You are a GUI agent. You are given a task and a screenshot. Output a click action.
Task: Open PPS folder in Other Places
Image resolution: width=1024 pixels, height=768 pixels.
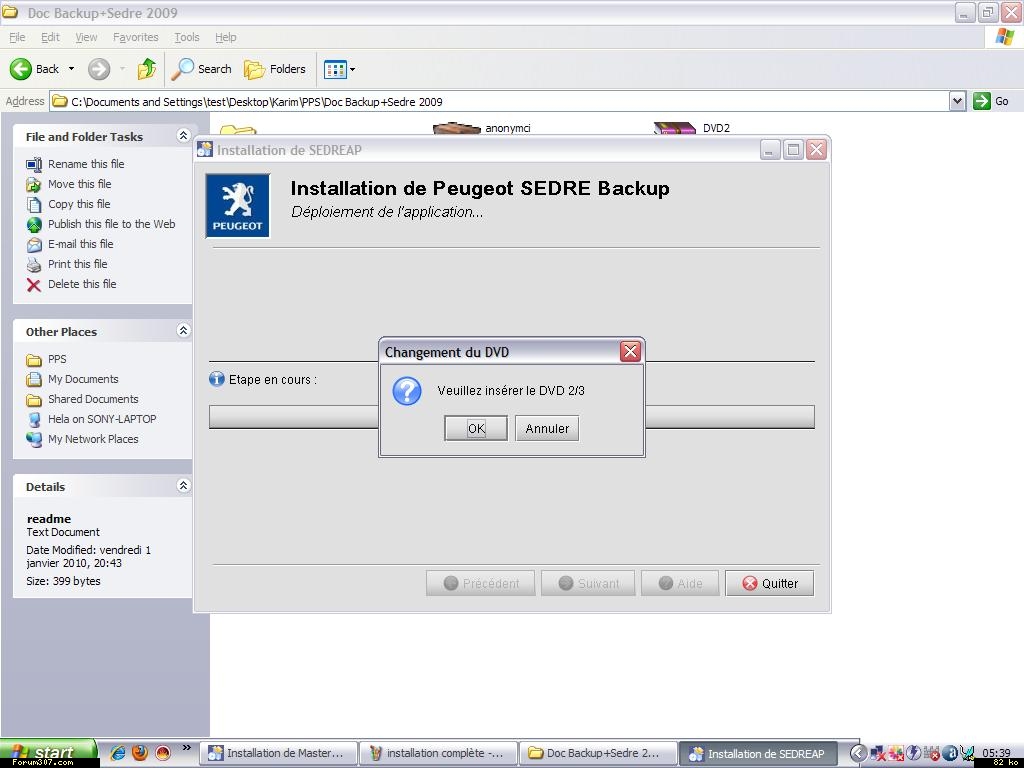click(57, 359)
